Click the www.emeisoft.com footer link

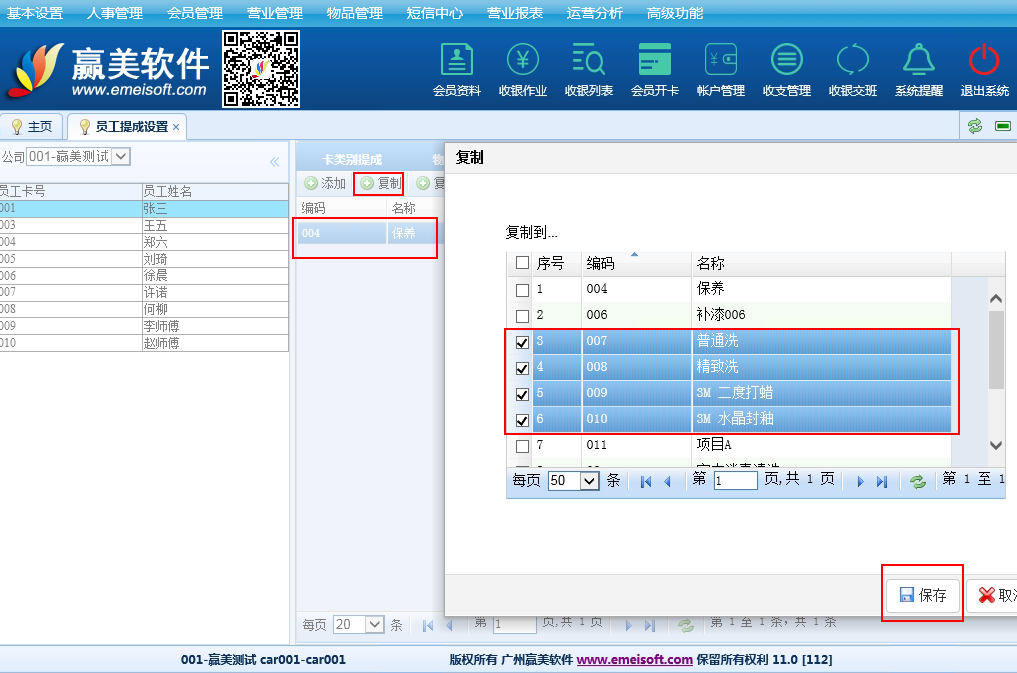(634, 660)
